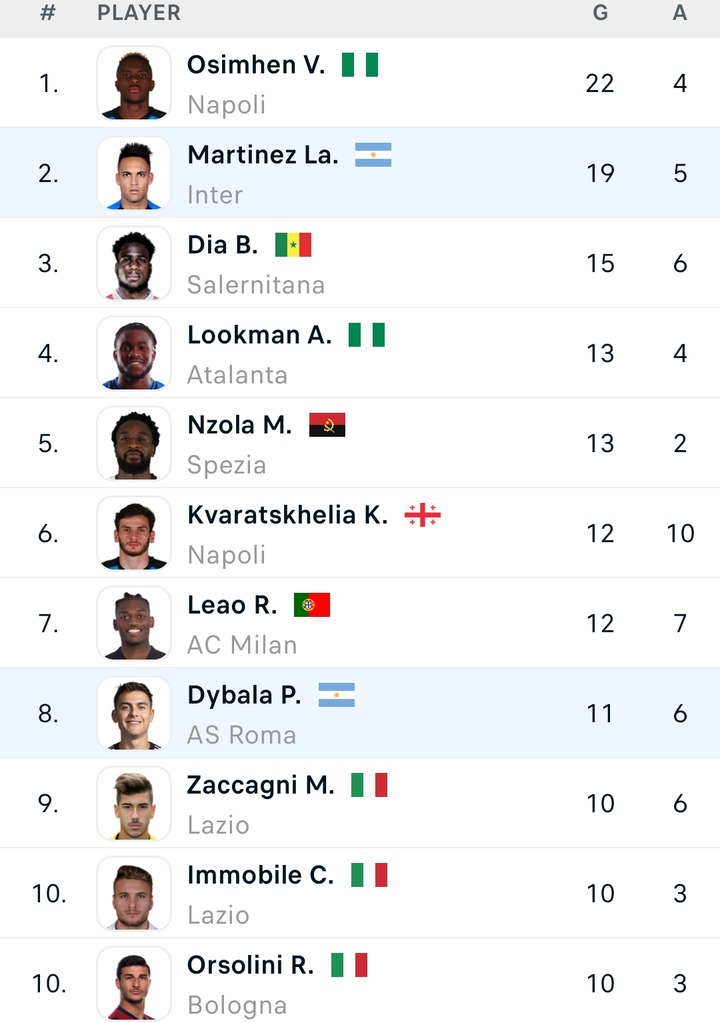Click Nzola's Angola flag icon
The height and width of the screenshot is (1023, 720).
click(327, 425)
